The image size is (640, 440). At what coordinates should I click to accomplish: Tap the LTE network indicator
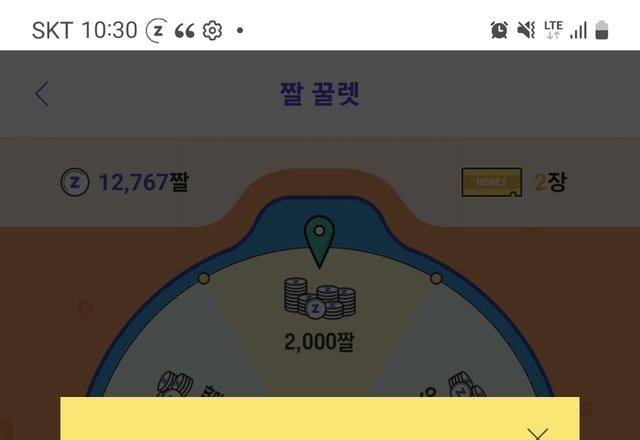coord(553,30)
